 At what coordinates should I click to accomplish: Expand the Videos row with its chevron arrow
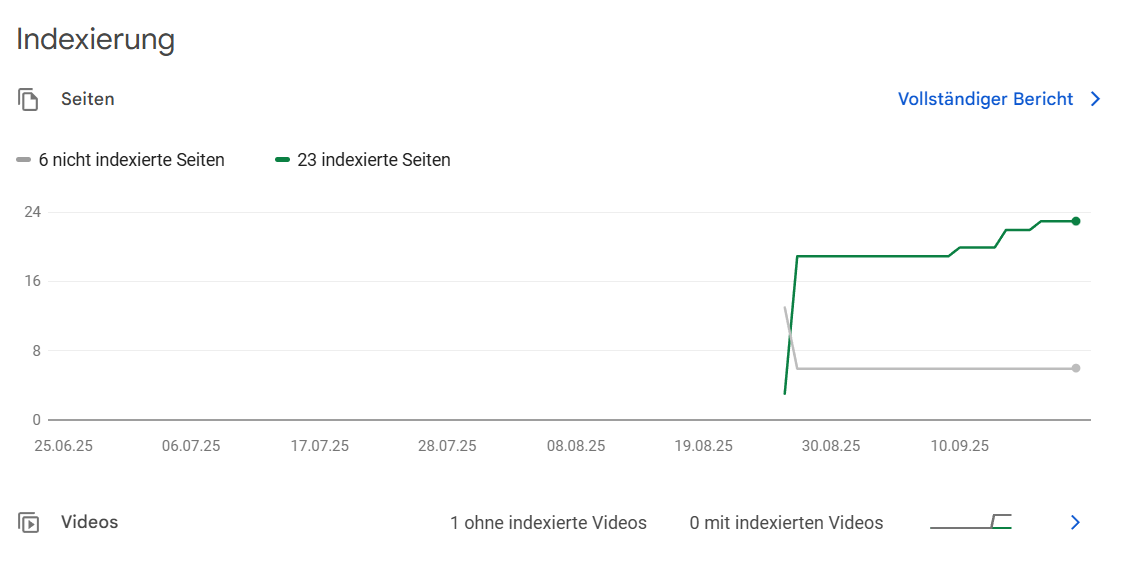point(1075,522)
